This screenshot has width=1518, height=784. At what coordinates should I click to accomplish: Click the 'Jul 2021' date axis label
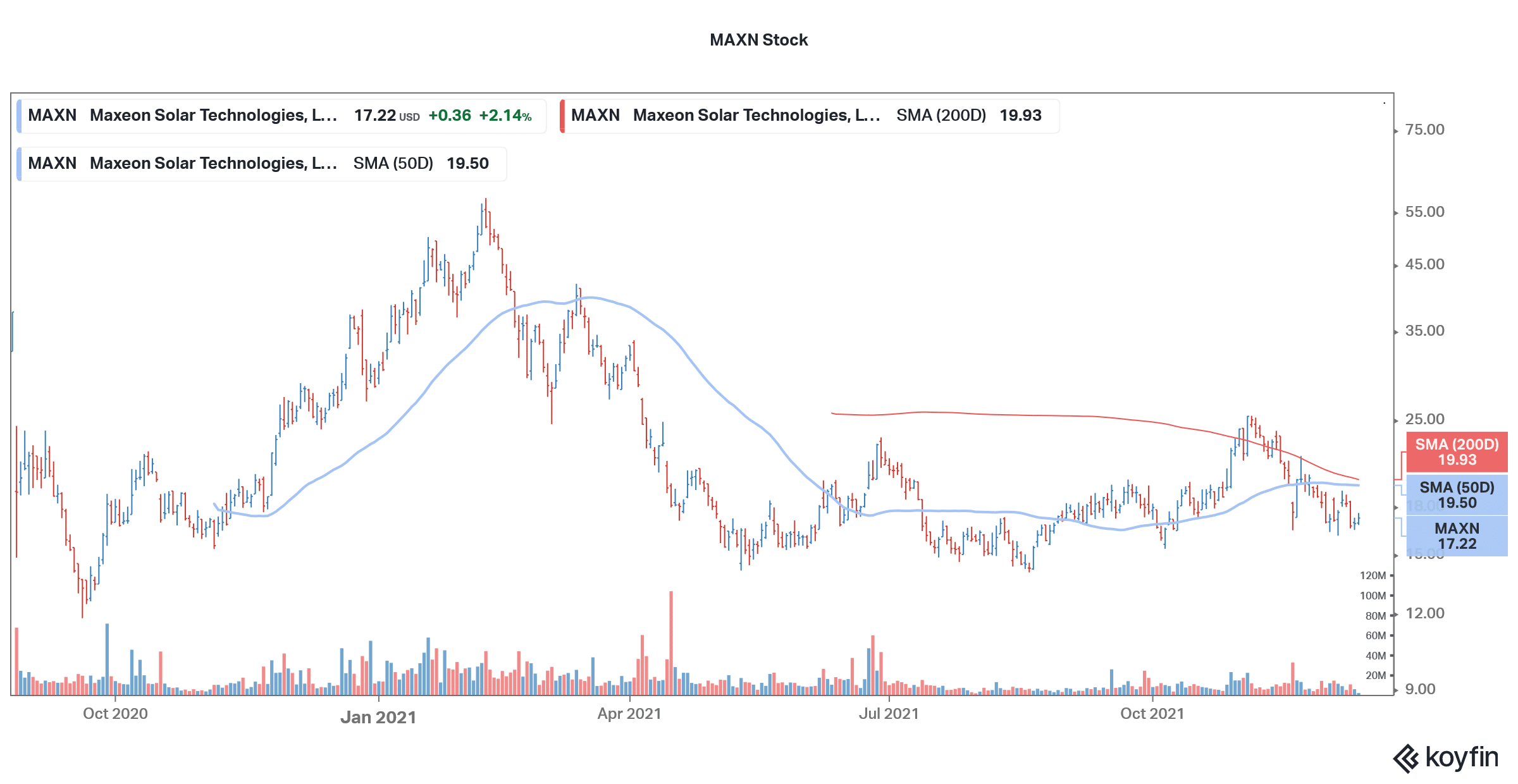[889, 714]
